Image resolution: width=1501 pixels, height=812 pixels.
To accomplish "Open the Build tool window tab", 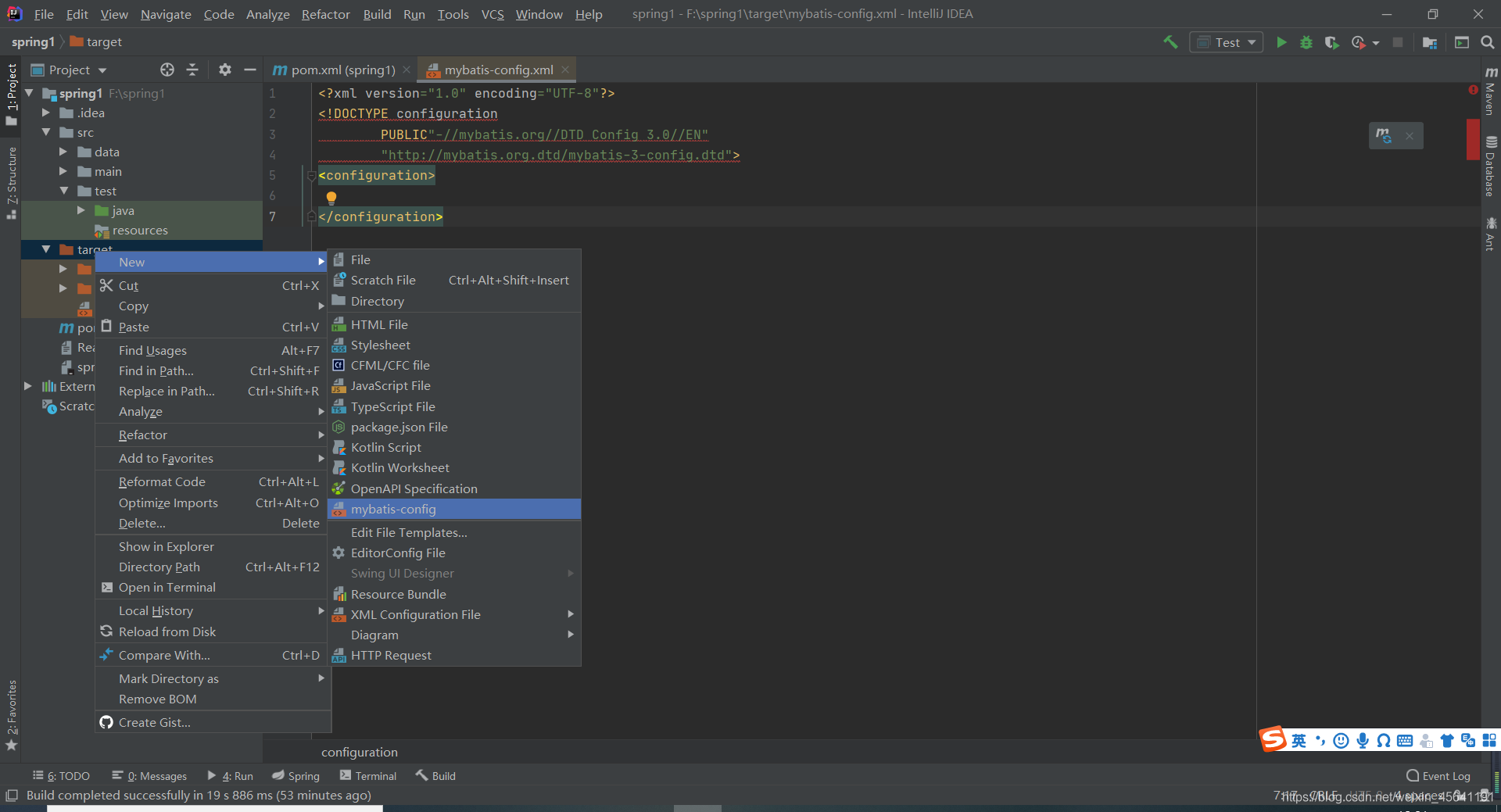I will pos(435,776).
